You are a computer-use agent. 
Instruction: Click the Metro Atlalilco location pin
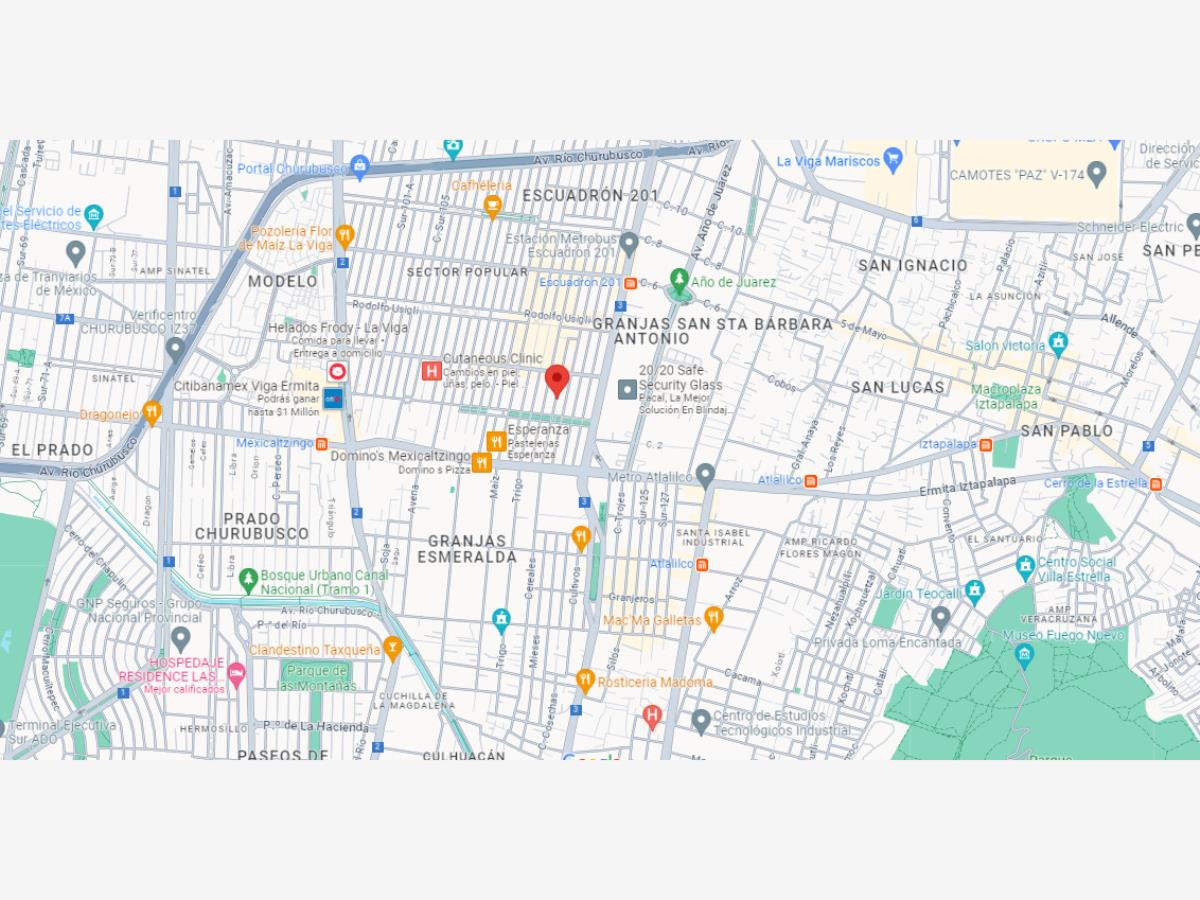(x=705, y=475)
